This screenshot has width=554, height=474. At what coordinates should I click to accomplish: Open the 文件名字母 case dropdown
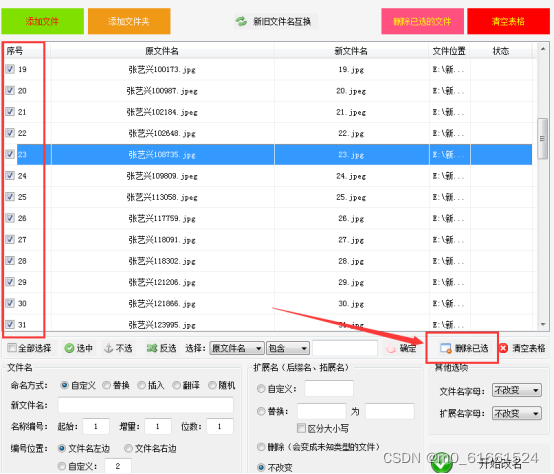[517, 390]
